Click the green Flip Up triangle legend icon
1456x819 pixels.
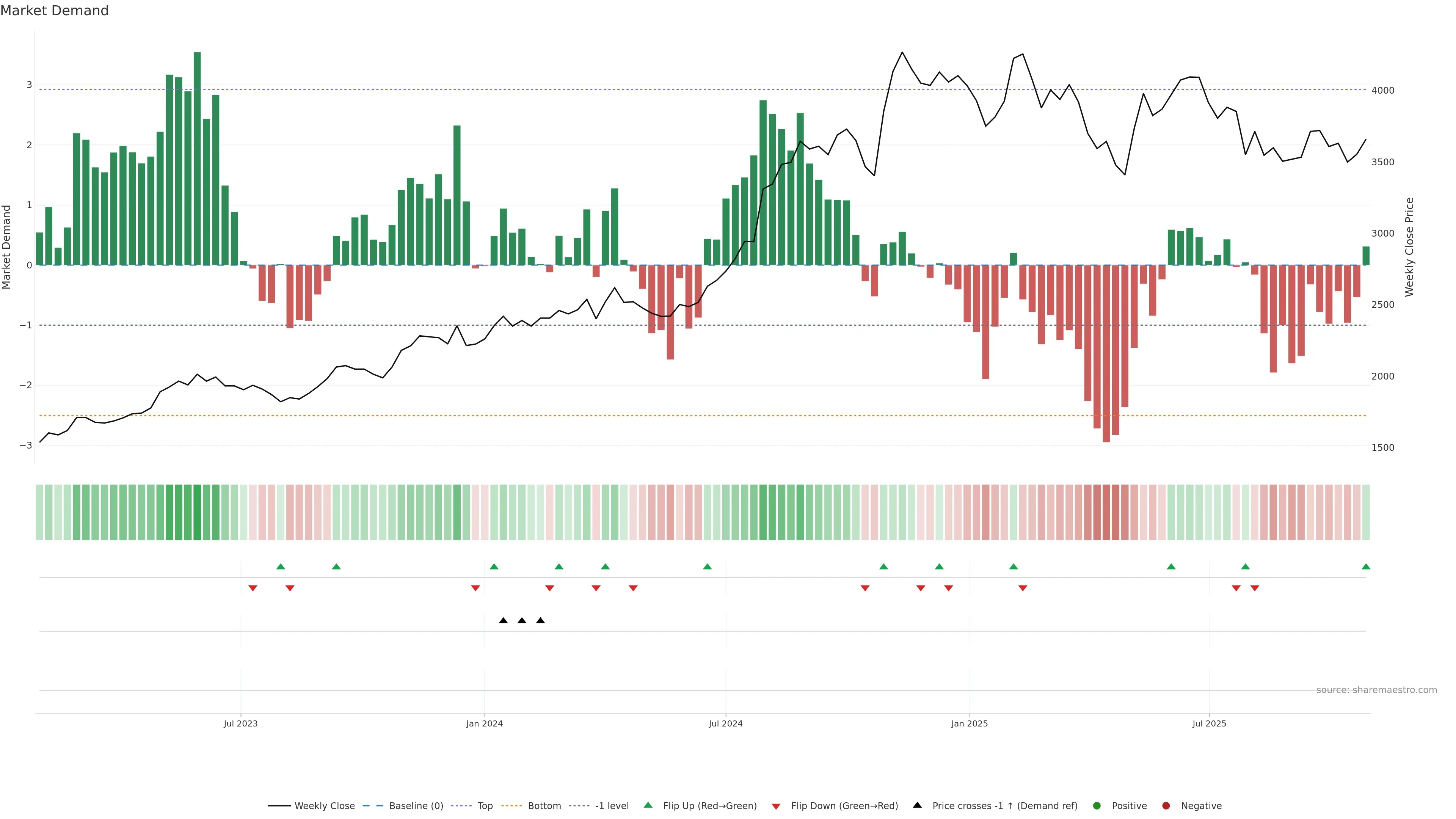pos(648,805)
